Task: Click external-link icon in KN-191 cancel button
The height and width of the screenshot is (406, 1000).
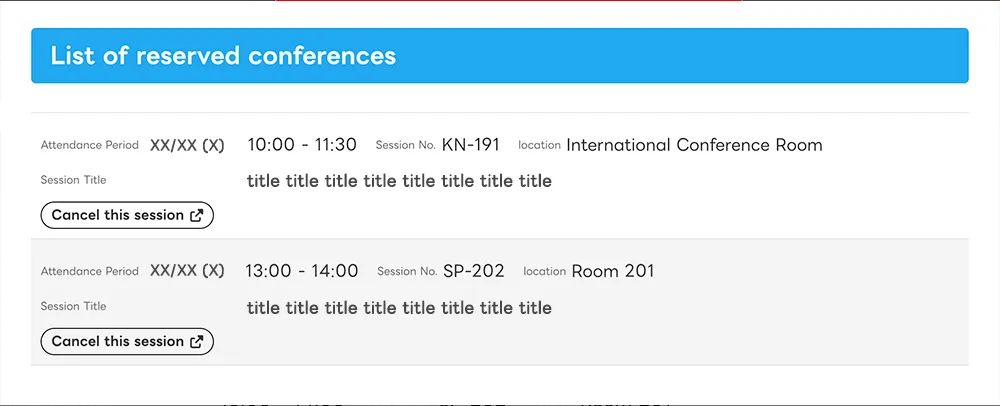Action: point(197,215)
